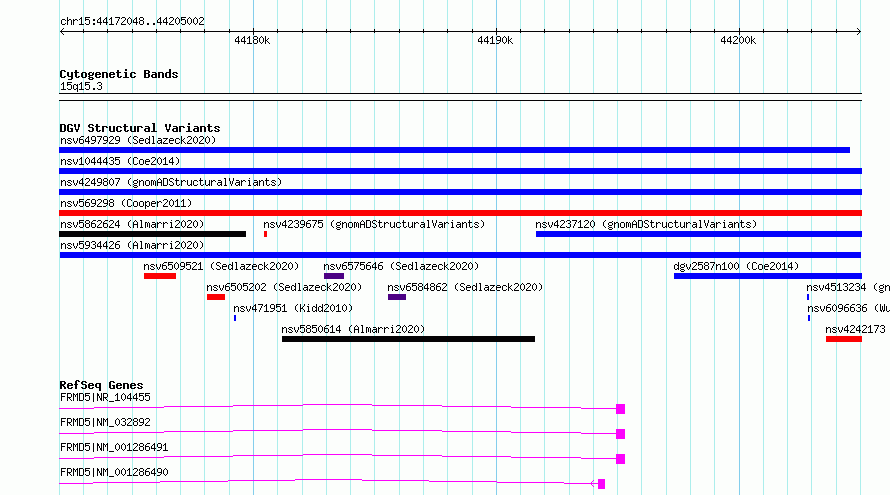
Task: Click the FRMD5|NM_001286491 transcript label
Action: click(114, 447)
